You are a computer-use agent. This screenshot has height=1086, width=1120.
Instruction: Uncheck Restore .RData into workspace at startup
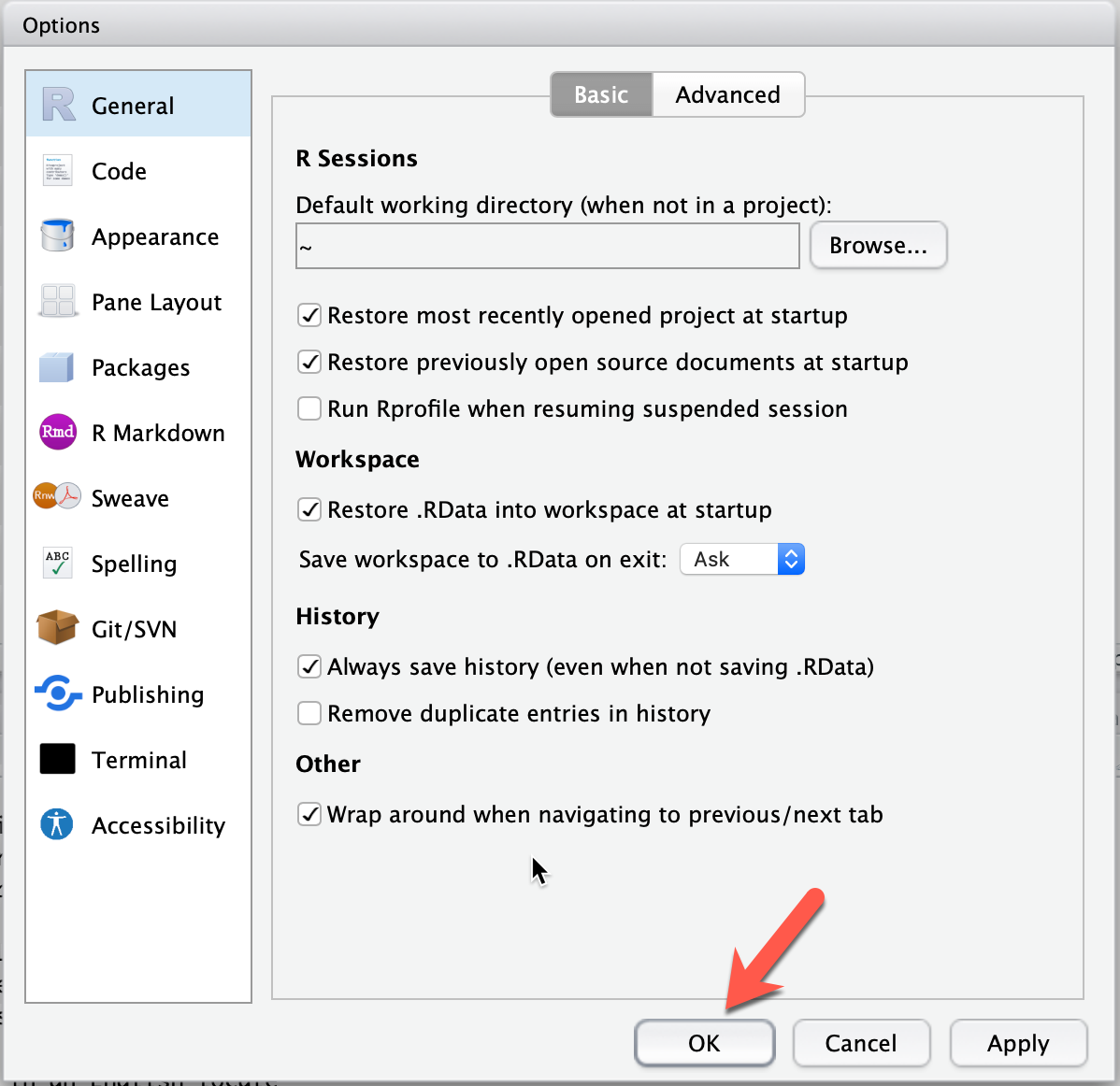(309, 509)
